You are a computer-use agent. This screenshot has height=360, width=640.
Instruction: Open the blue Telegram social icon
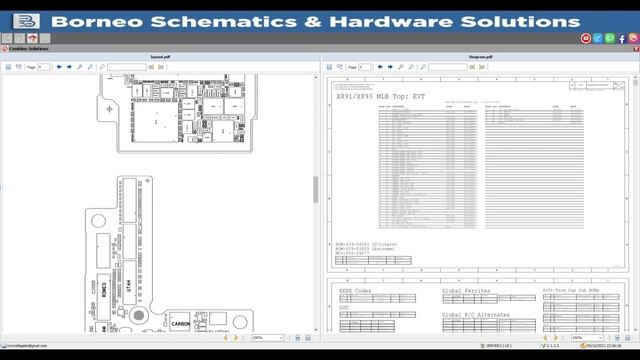(598, 38)
